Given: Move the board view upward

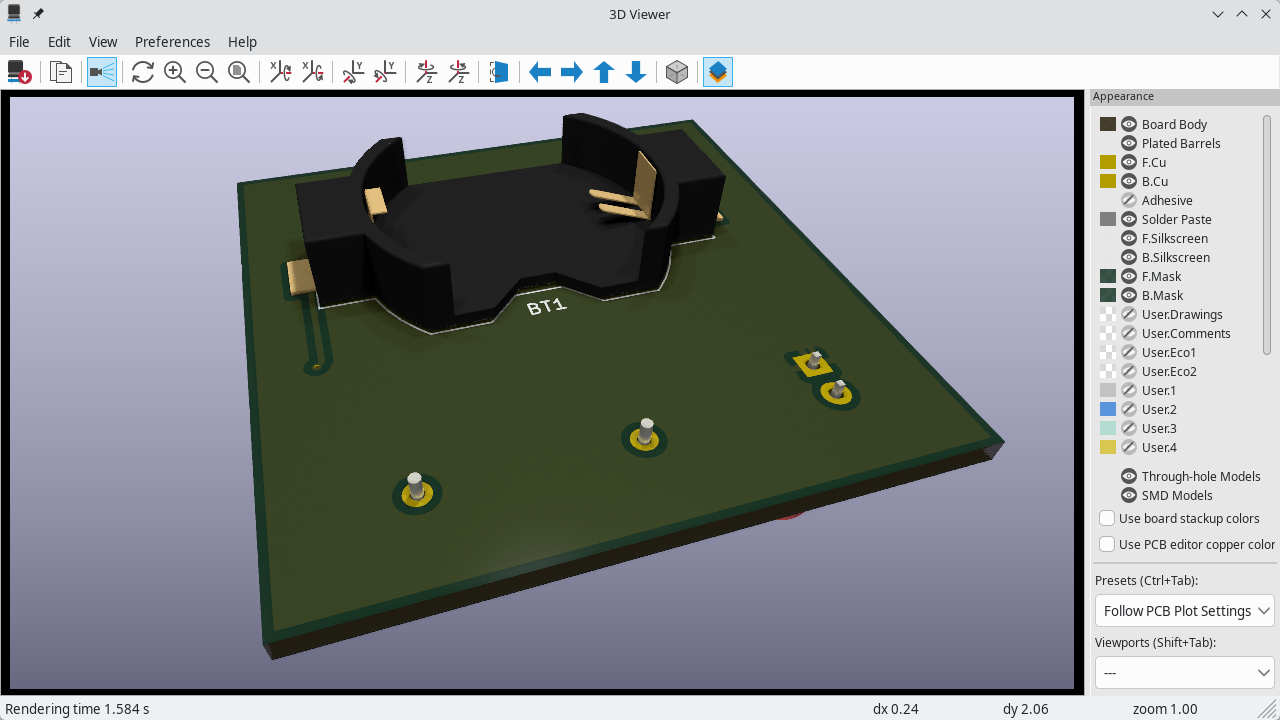Looking at the screenshot, I should tap(604, 71).
